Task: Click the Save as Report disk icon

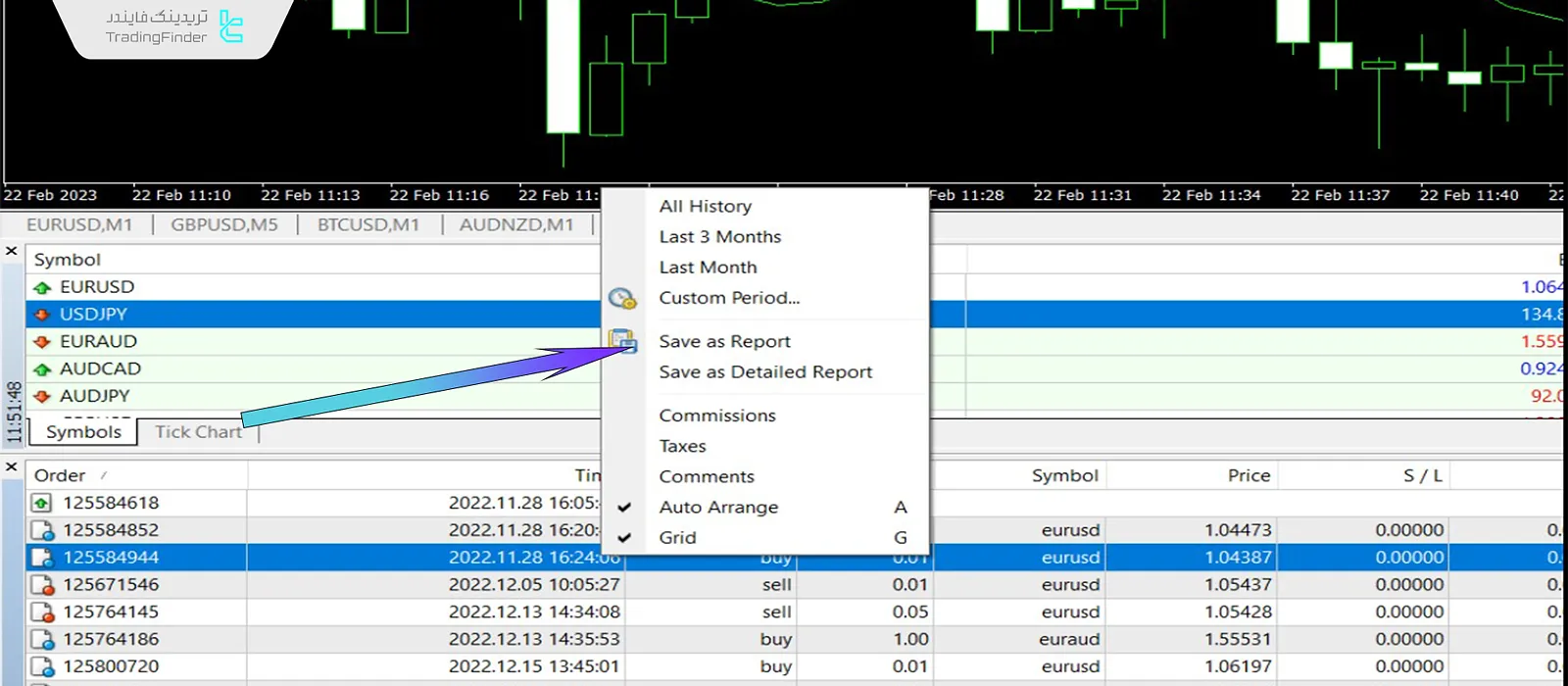Action: pos(622,341)
